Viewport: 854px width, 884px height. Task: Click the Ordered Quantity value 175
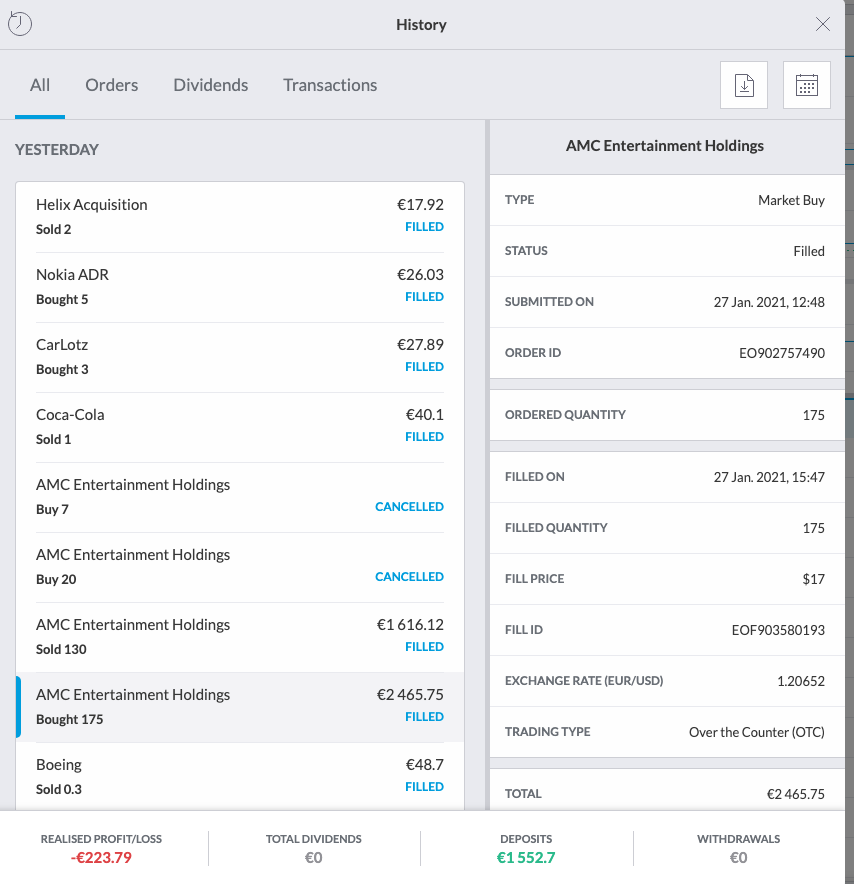click(813, 415)
